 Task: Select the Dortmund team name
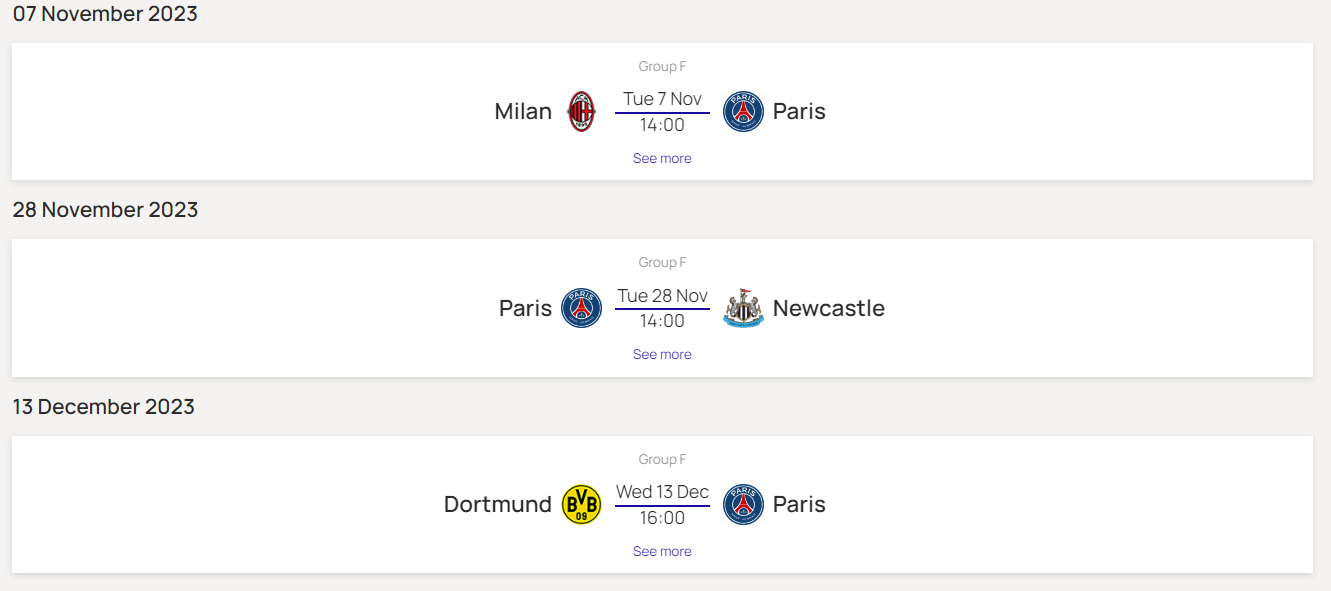tap(497, 504)
